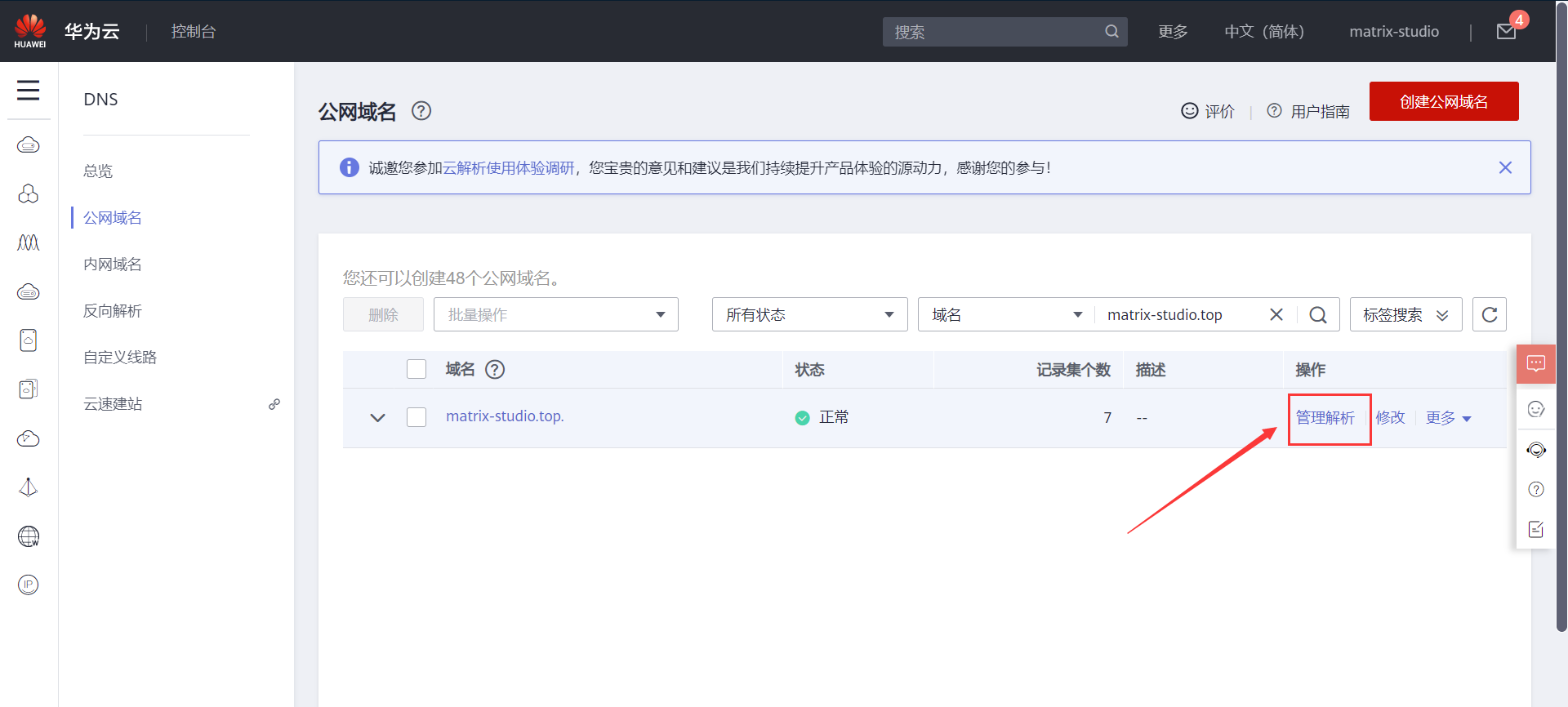Screen dimensions: 1568x707
Task: Click the 创建公网域名 button
Action: pos(1444,101)
